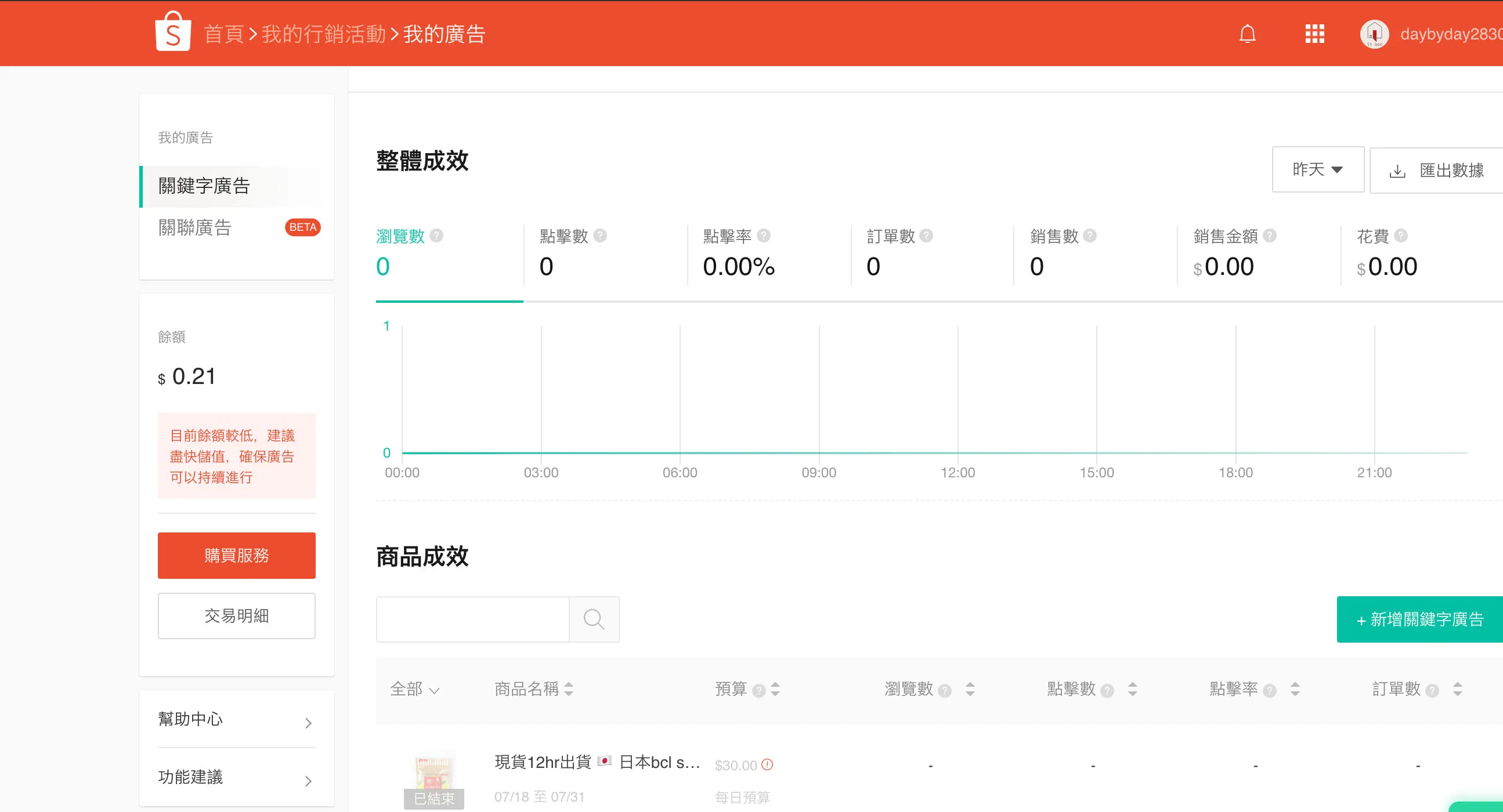Click the 我的廣告 breadcrumb text
This screenshot has height=812, width=1503.
pos(444,34)
